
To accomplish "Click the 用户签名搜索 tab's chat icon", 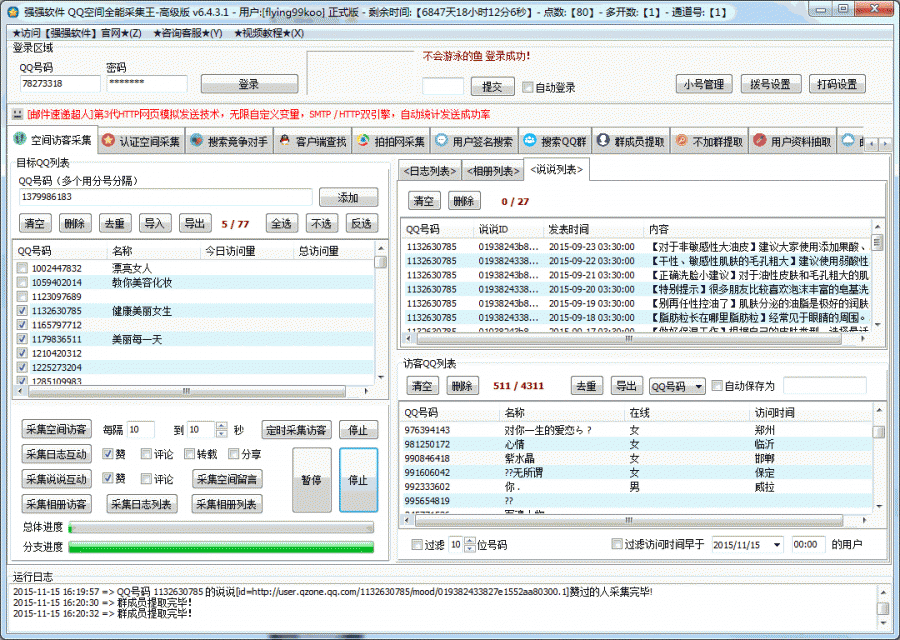I will [441, 140].
